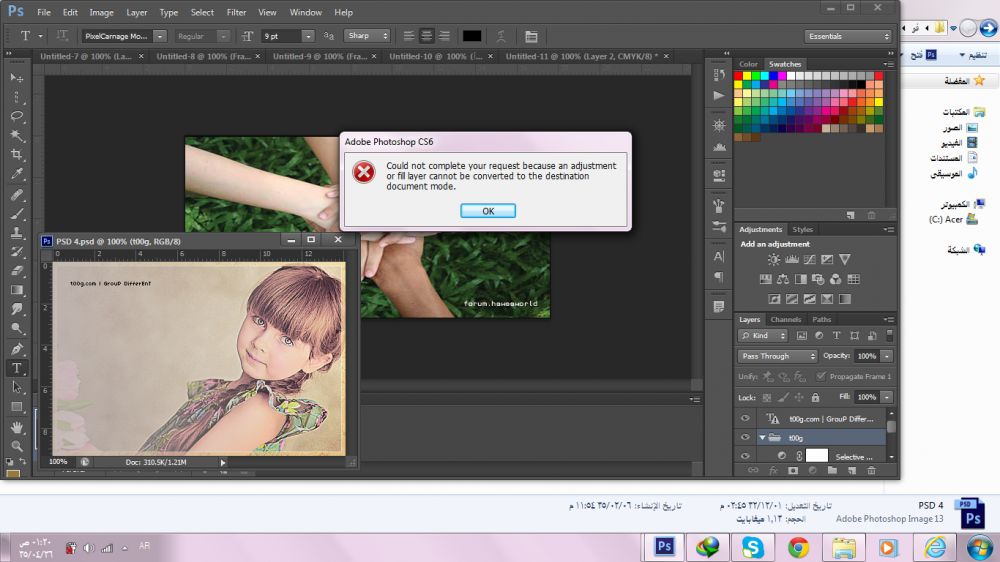1000x562 pixels.
Task: Toggle the Propagate Frame 1 checkbox
Action: [x=821, y=377]
